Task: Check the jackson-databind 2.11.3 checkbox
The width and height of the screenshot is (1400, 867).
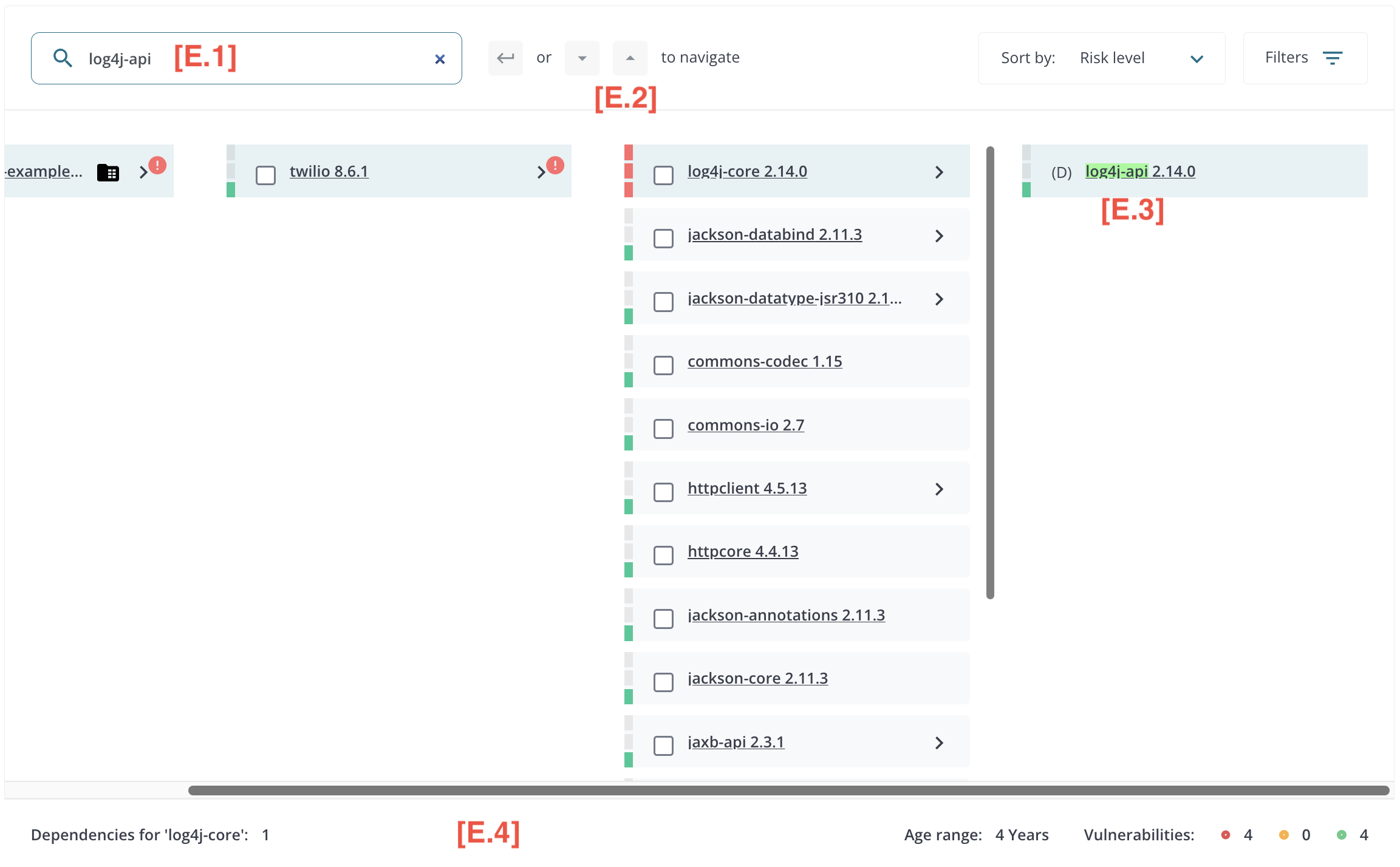Action: tap(663, 238)
